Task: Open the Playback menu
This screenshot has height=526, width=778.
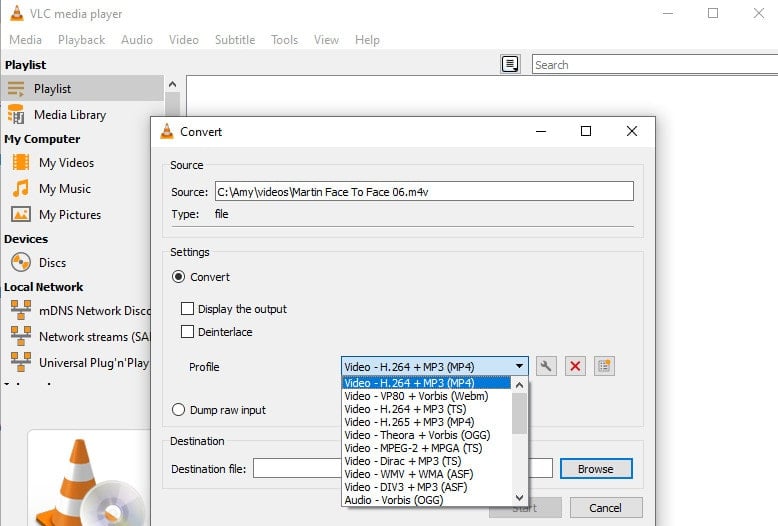Action: point(81,40)
